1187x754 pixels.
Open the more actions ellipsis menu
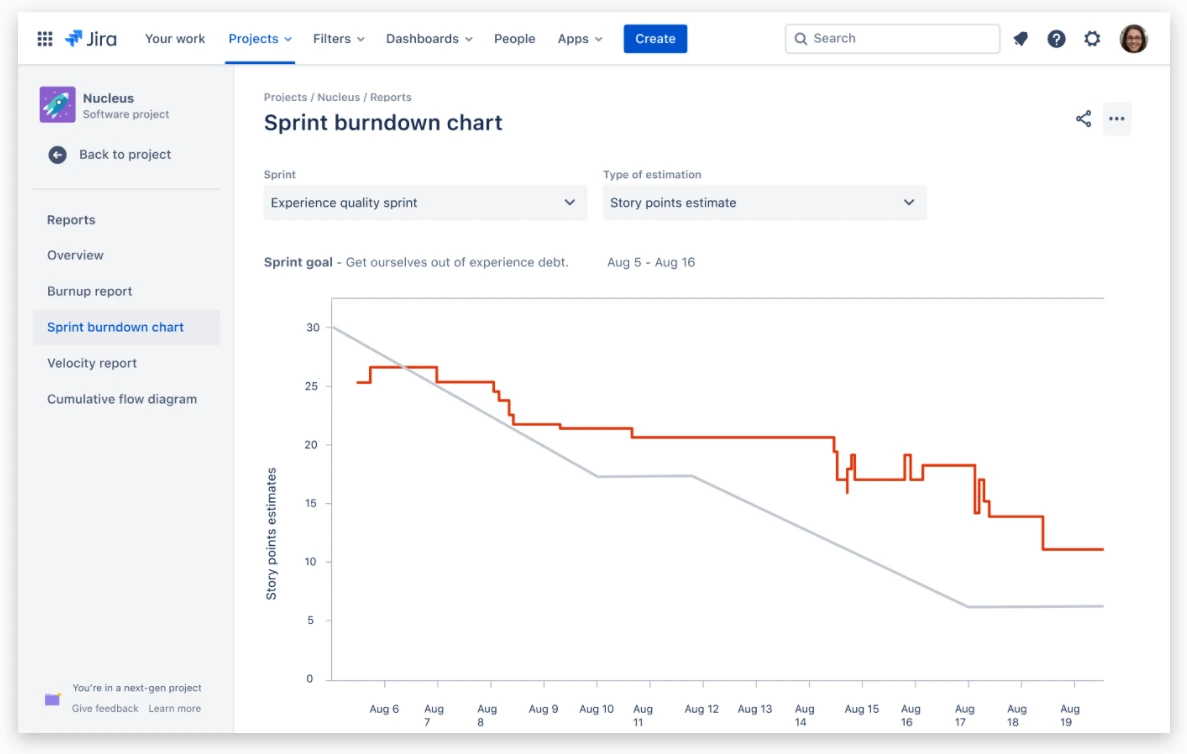[1117, 119]
